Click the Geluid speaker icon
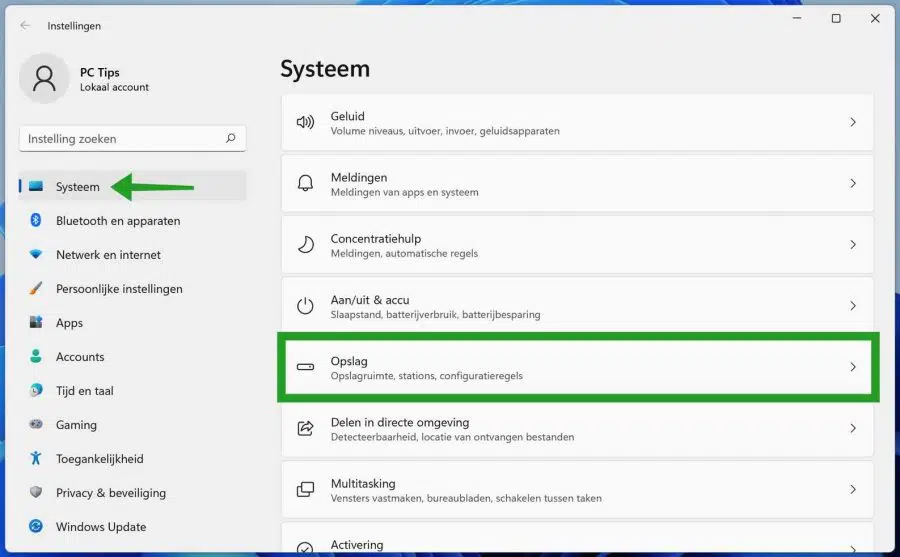900x557 pixels. [x=305, y=122]
